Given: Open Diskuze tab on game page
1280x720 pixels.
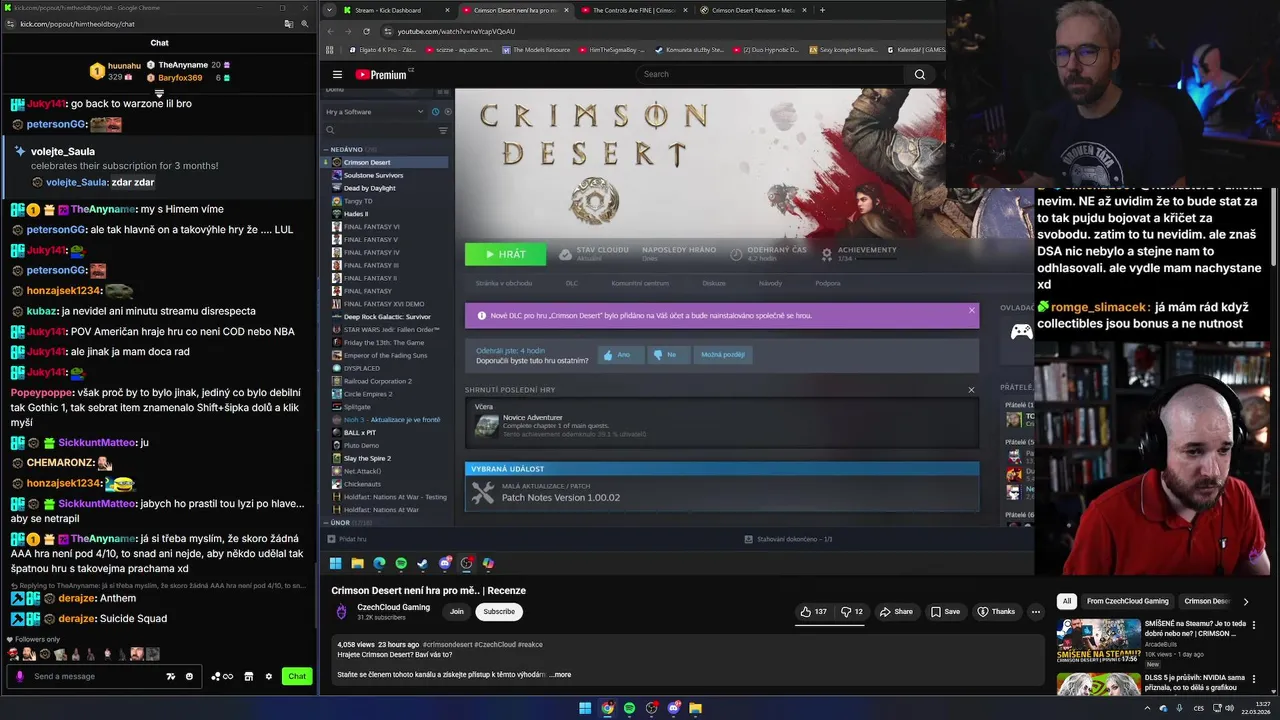Looking at the screenshot, I should (x=714, y=283).
